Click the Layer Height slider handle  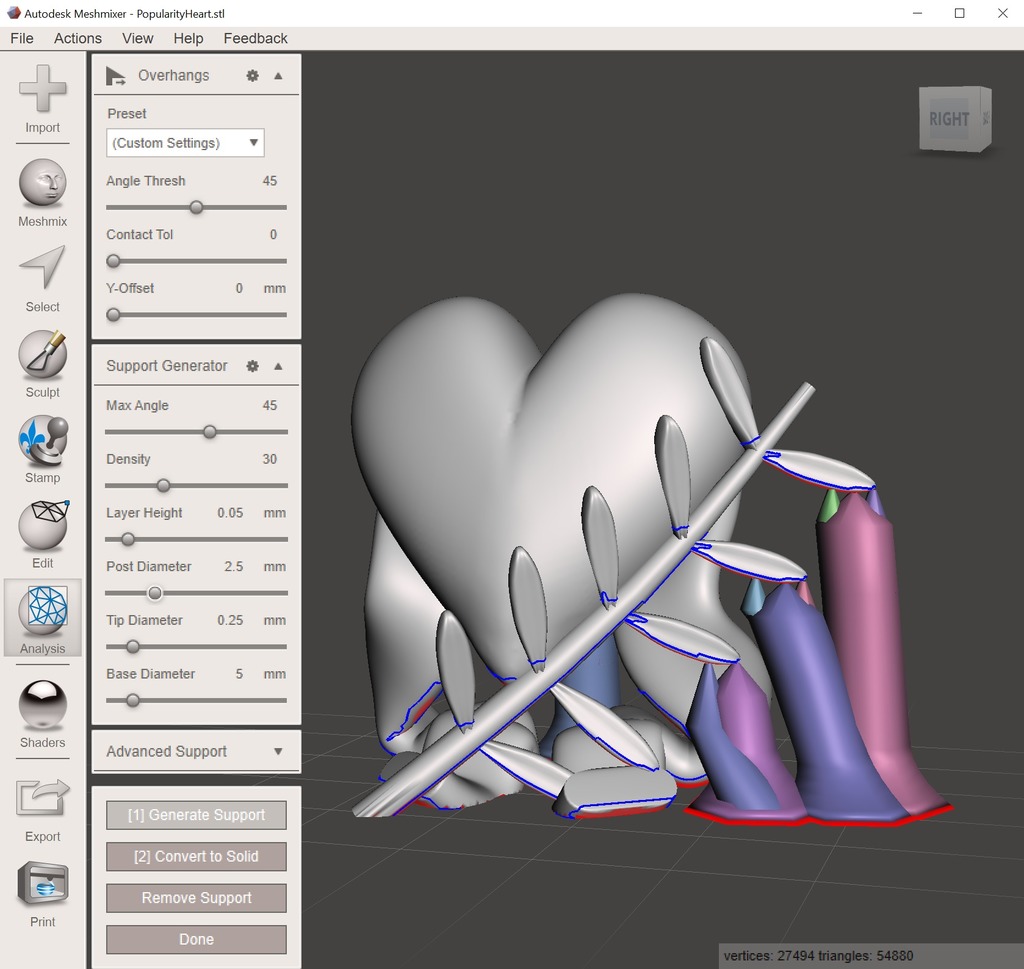point(128,539)
